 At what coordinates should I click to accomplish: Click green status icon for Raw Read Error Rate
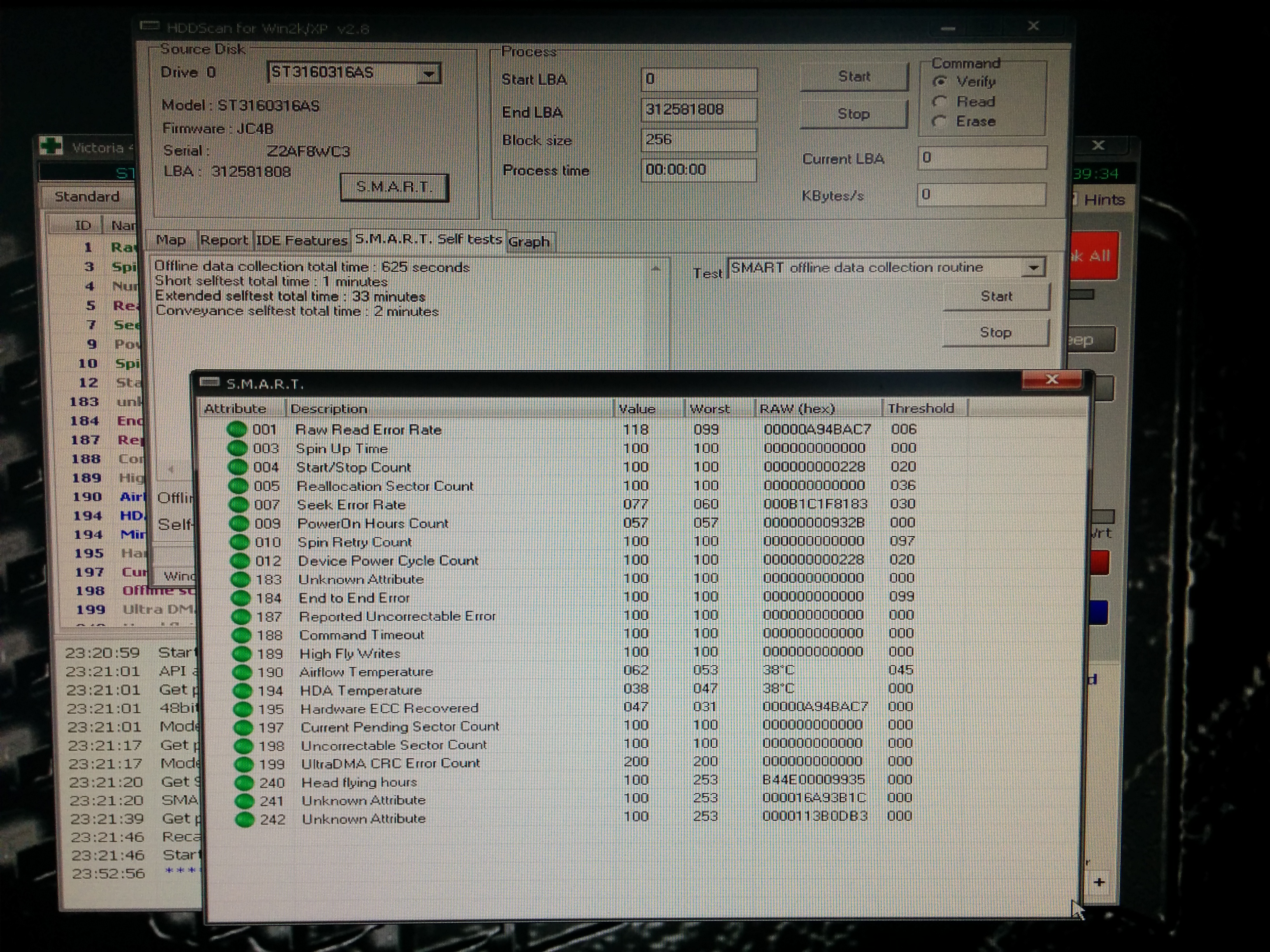(237, 429)
